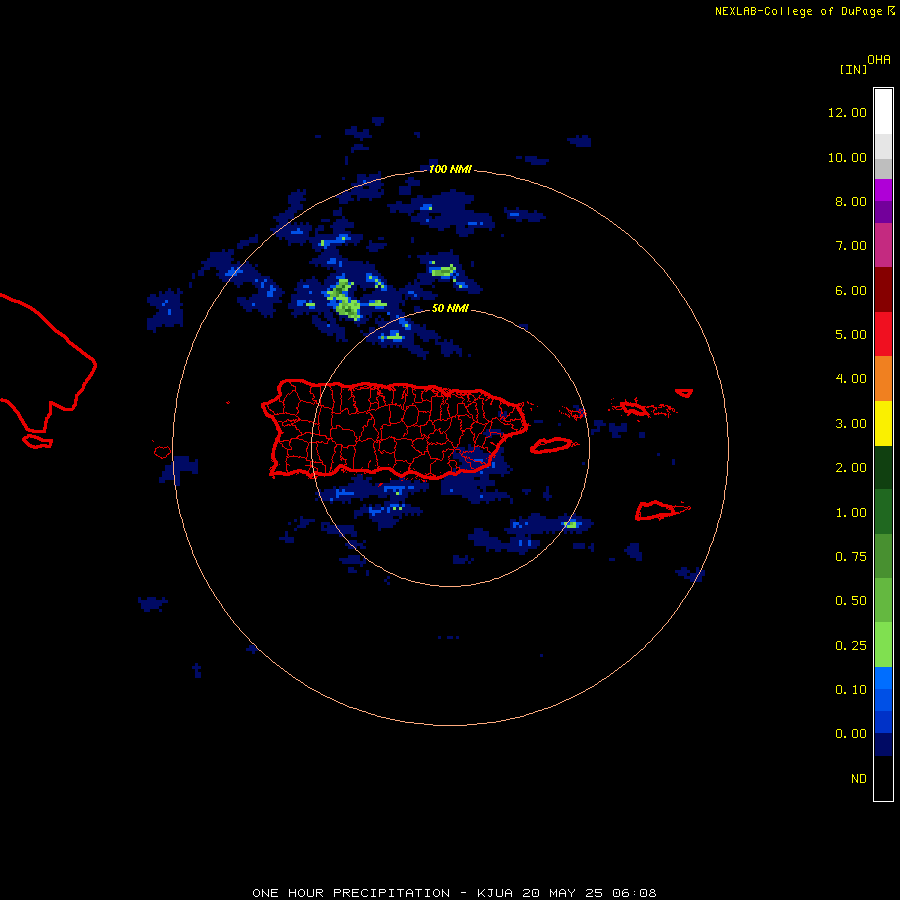900x900 pixels.
Task: Click the ND legend label
Action: pyautogui.click(x=859, y=779)
